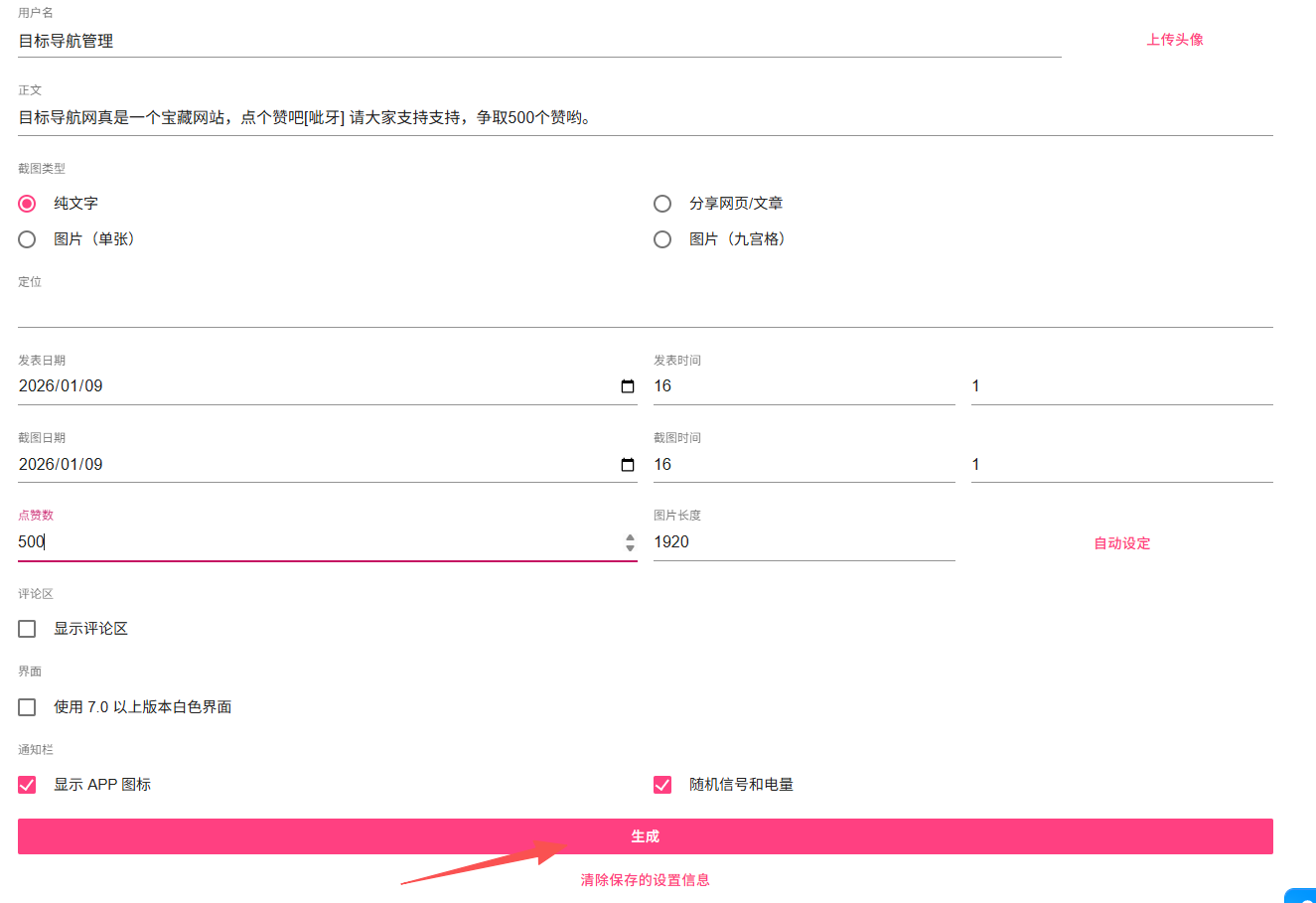This screenshot has height=903, width=1316.
Task: Disable the 显示 APP 图标 checkbox
Action: coord(27,784)
